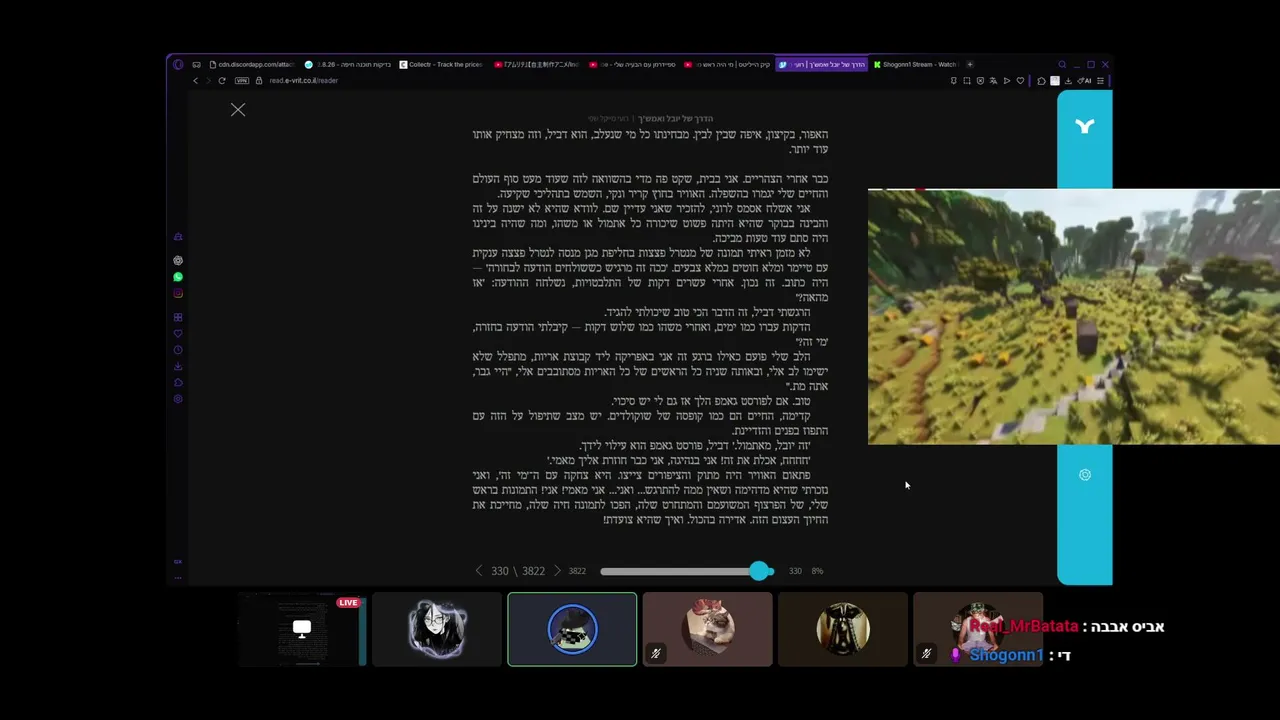
Task: Reload the current page
Action: click(222, 81)
